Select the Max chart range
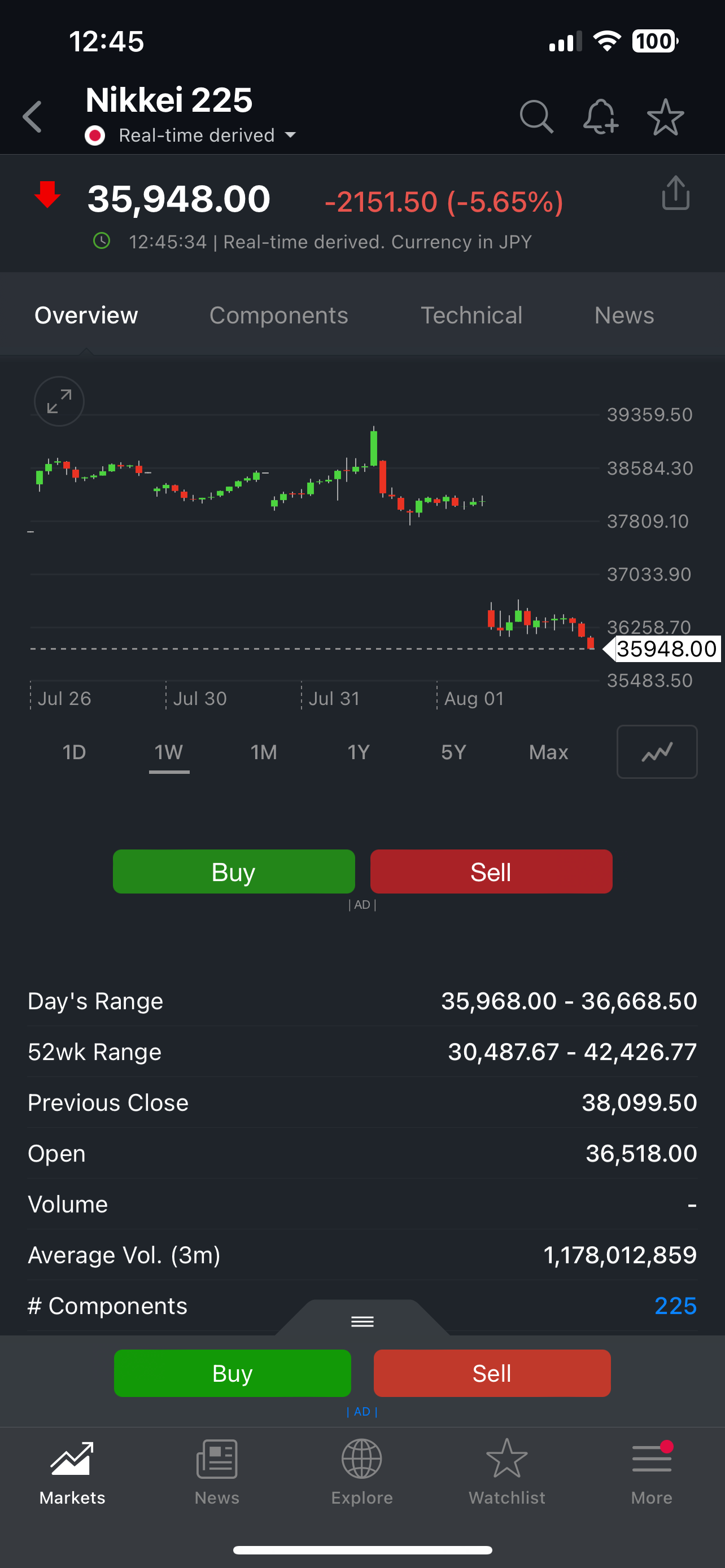Viewport: 725px width, 1568px height. pos(548,752)
